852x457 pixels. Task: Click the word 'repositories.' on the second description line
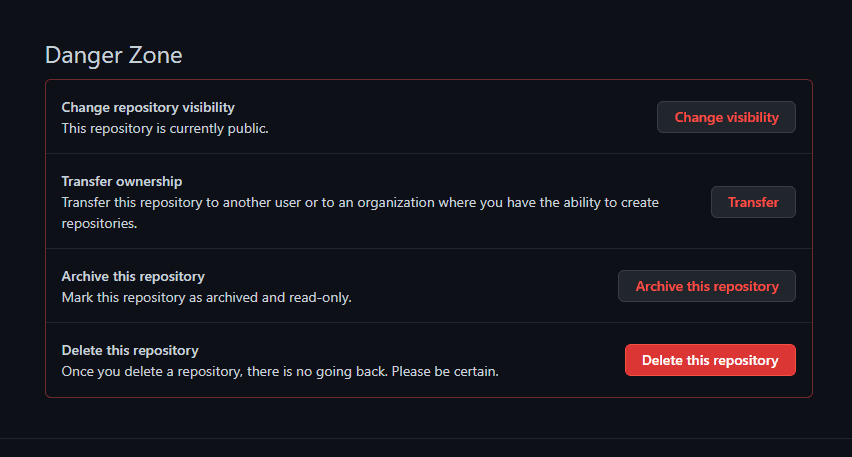[99, 223]
